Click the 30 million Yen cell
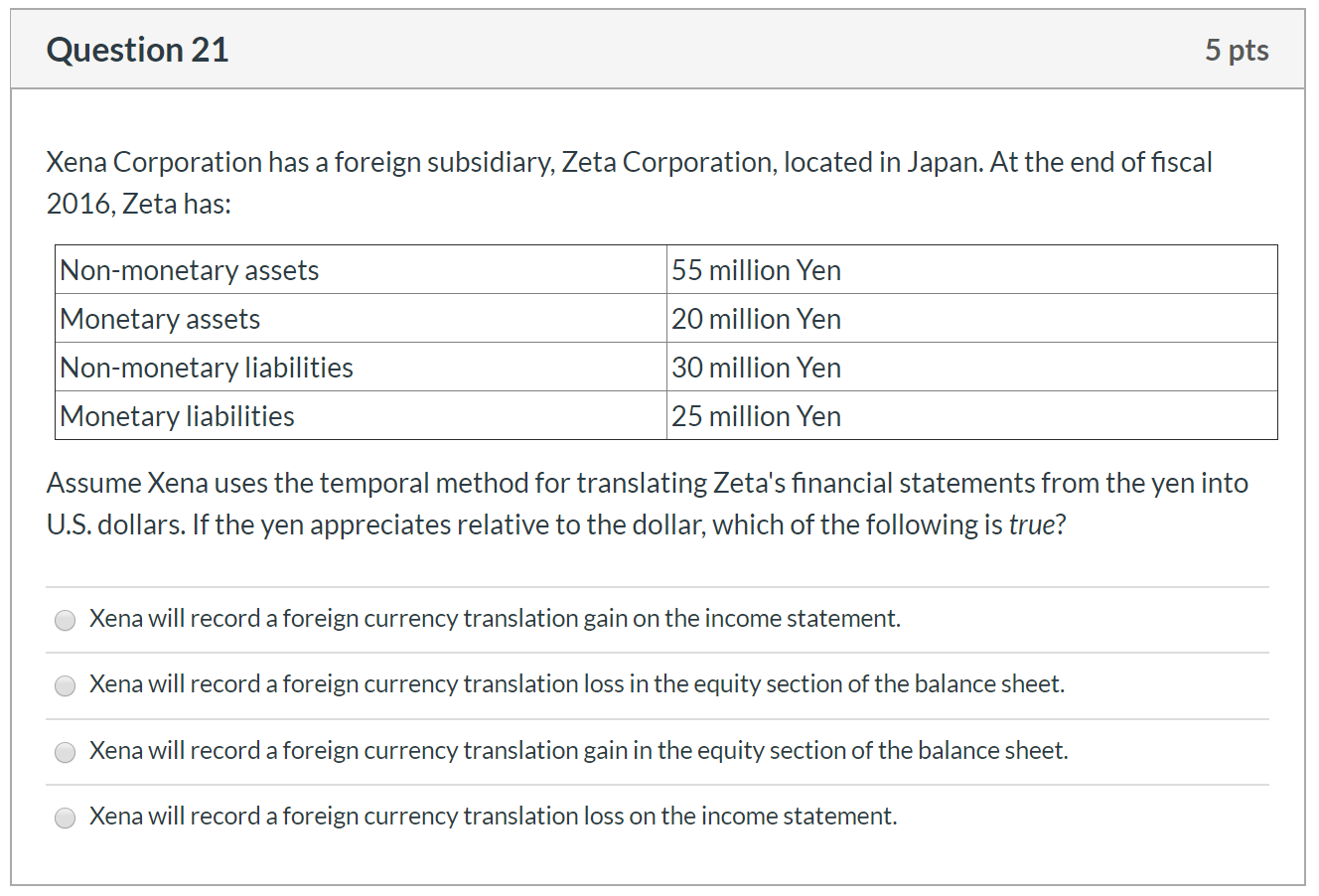The width and height of the screenshot is (1319, 896). coord(756,367)
